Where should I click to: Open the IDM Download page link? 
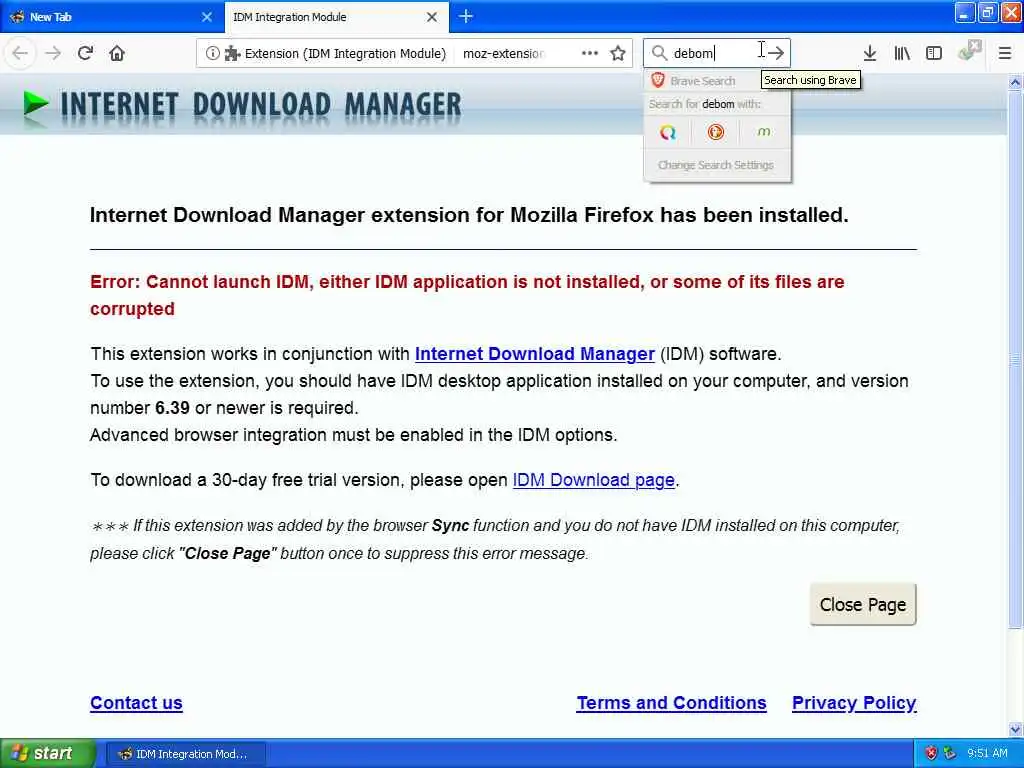593,480
